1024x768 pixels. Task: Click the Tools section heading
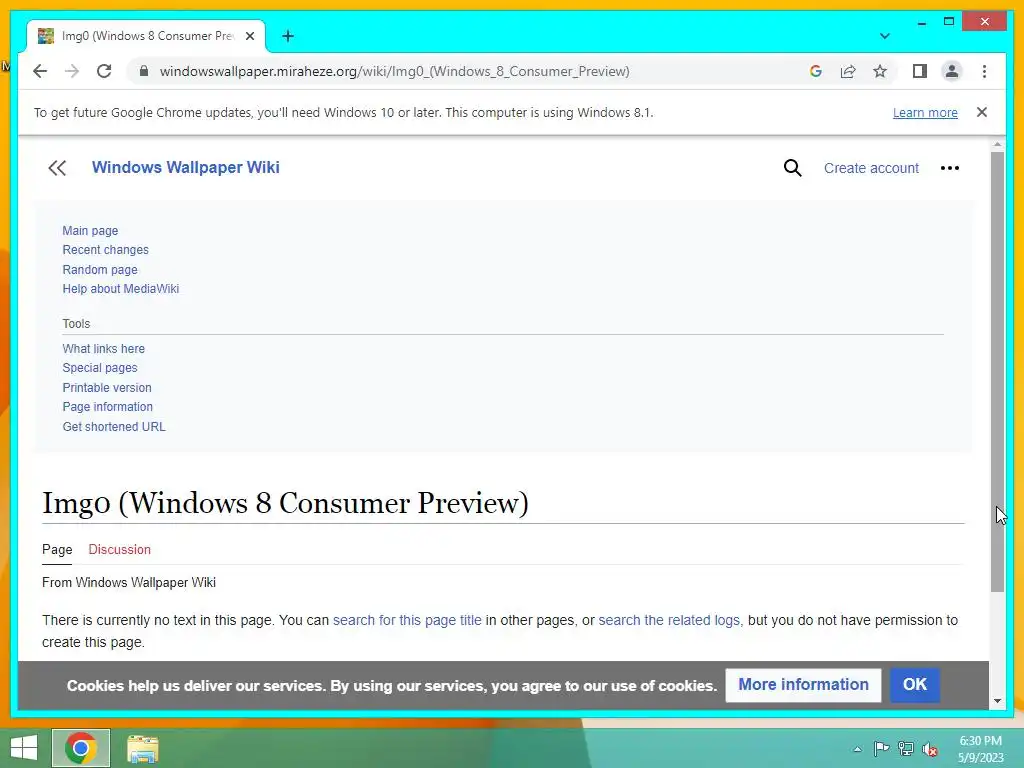pos(76,323)
